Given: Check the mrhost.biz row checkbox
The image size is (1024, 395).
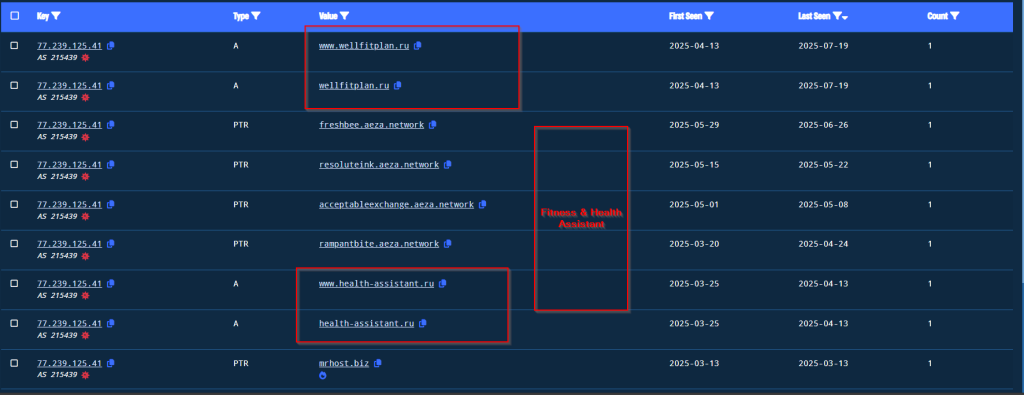Looking at the screenshot, I should pyautogui.click(x=14, y=363).
